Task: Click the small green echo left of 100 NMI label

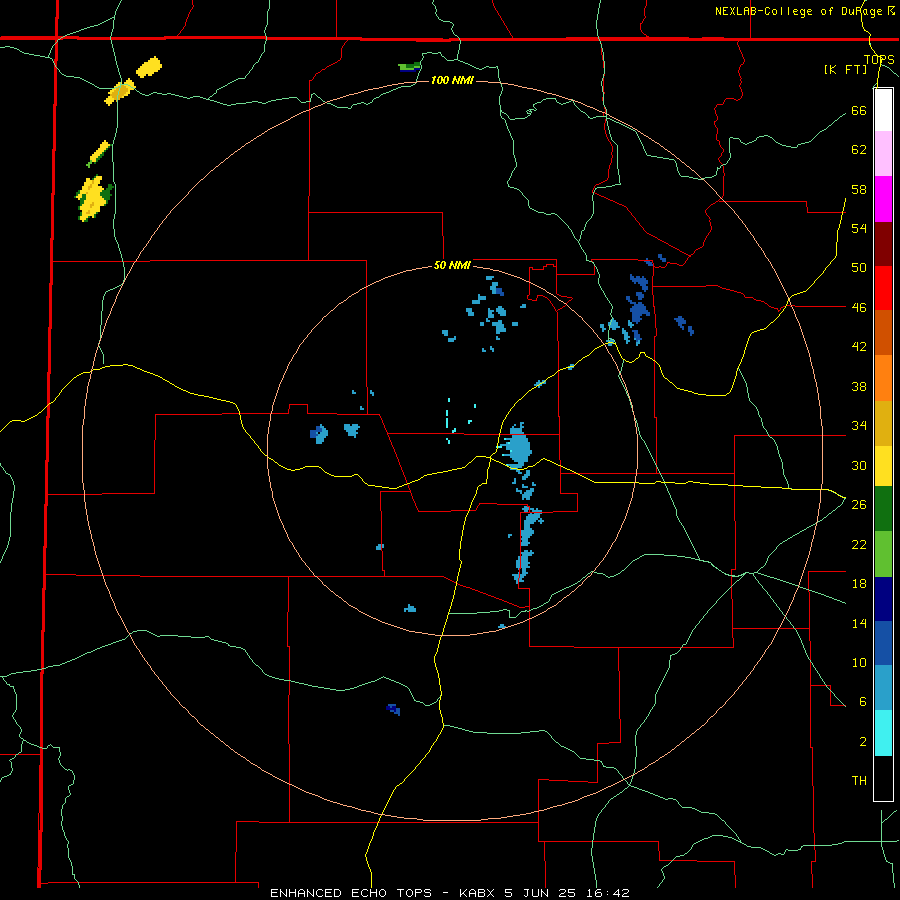Action: pyautogui.click(x=409, y=67)
